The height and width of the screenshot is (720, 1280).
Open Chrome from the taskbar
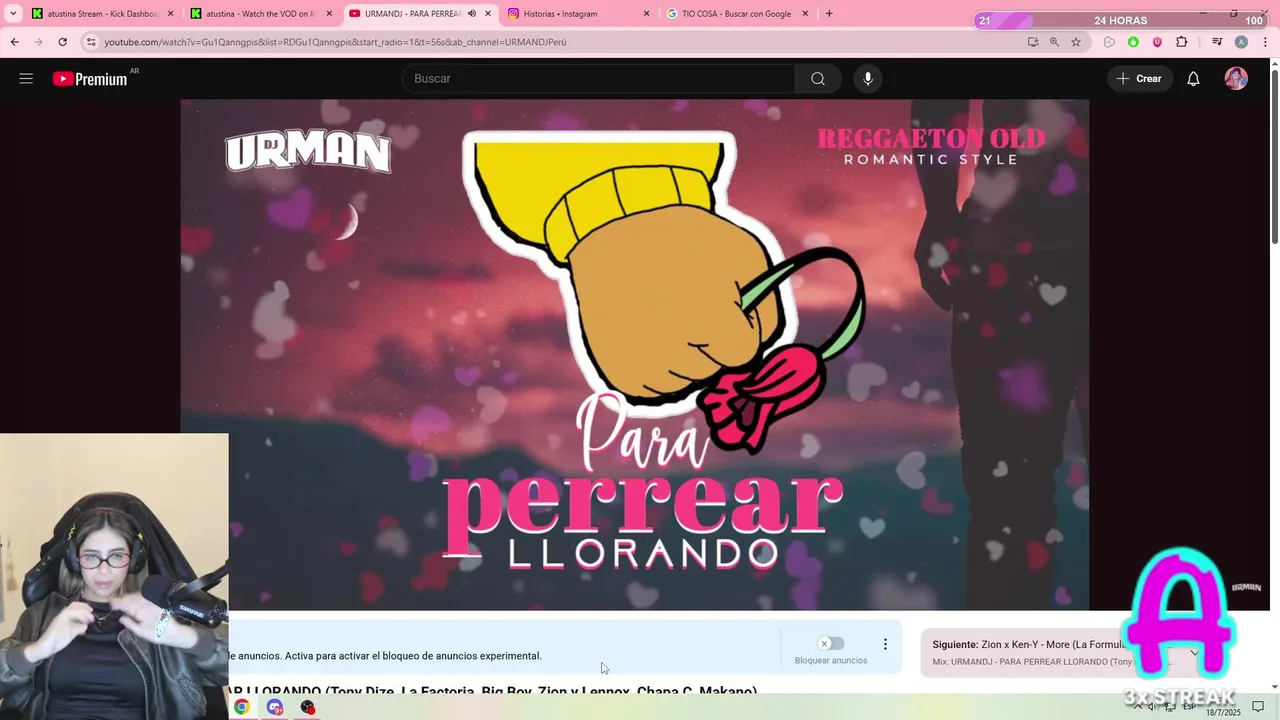(x=241, y=707)
